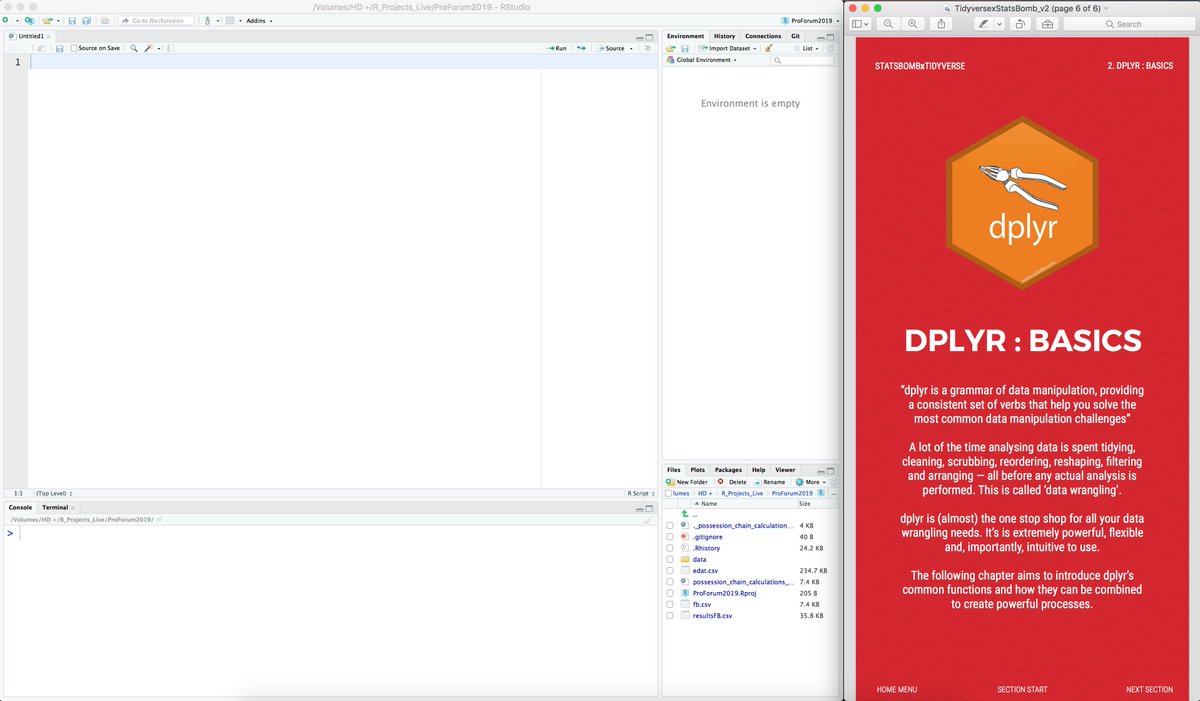Check the box next to fb.csv
This screenshot has width=1200, height=701.
(x=669, y=604)
